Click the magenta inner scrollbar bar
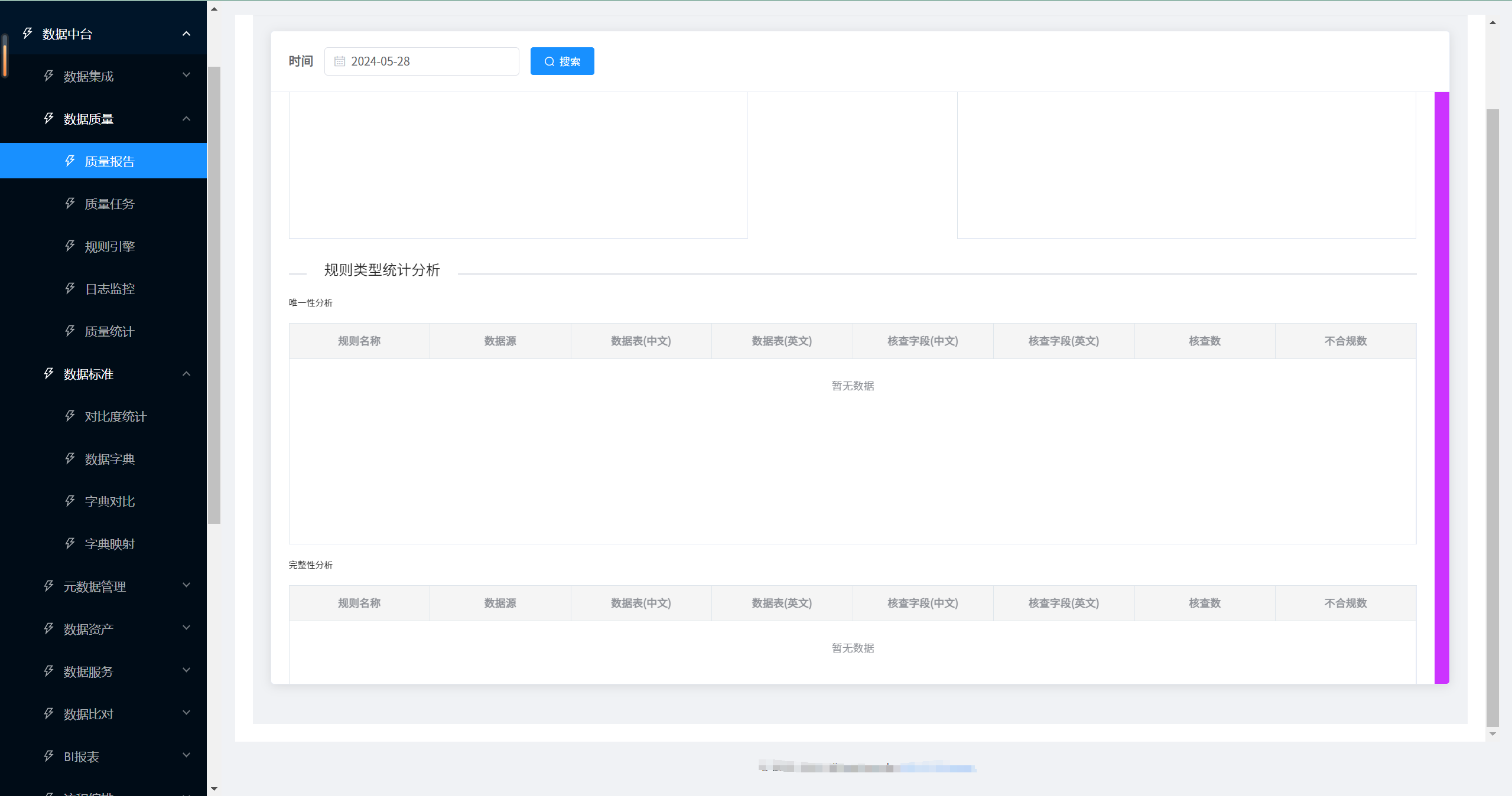 tap(1442, 388)
